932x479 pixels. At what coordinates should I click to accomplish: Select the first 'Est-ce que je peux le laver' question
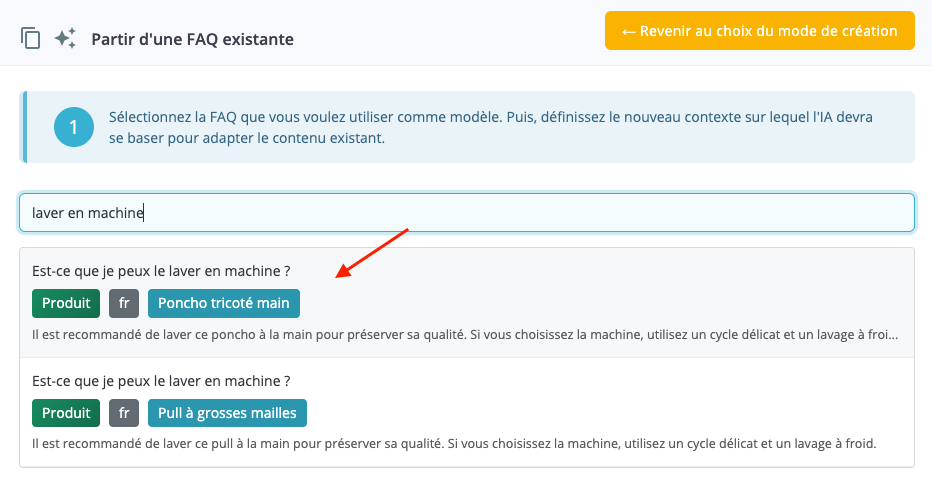pos(162,271)
